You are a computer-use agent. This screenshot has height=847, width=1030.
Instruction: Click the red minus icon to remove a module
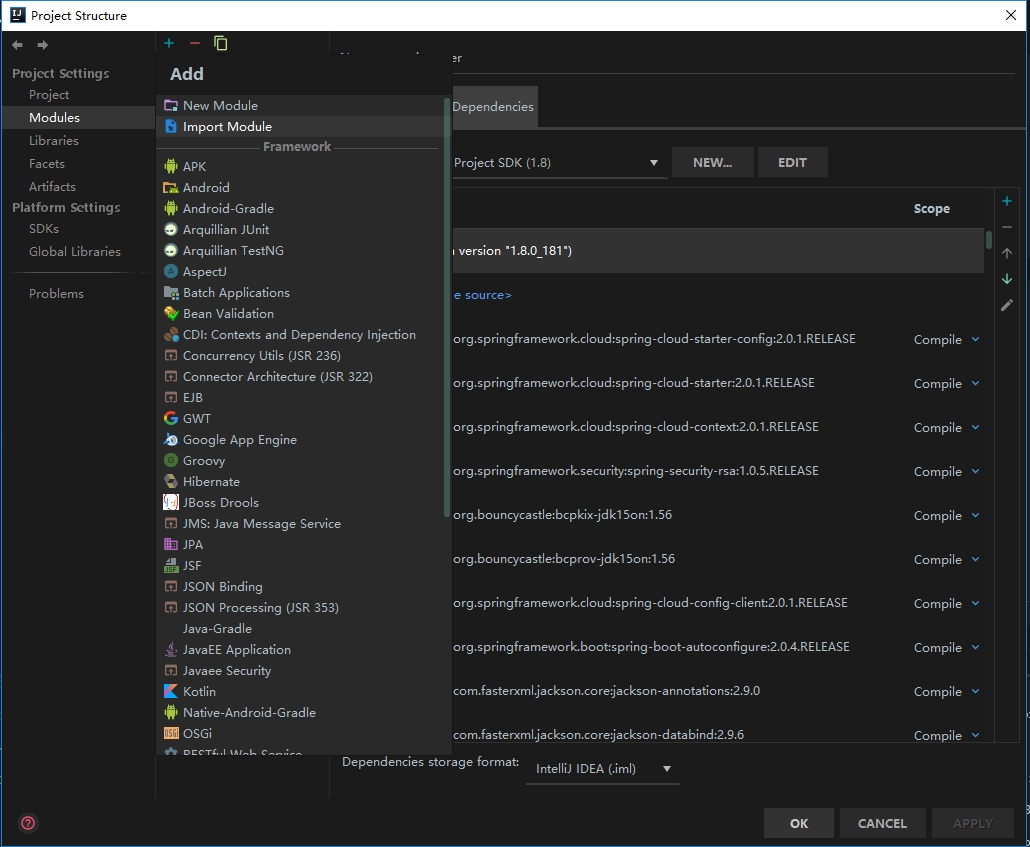click(x=194, y=43)
